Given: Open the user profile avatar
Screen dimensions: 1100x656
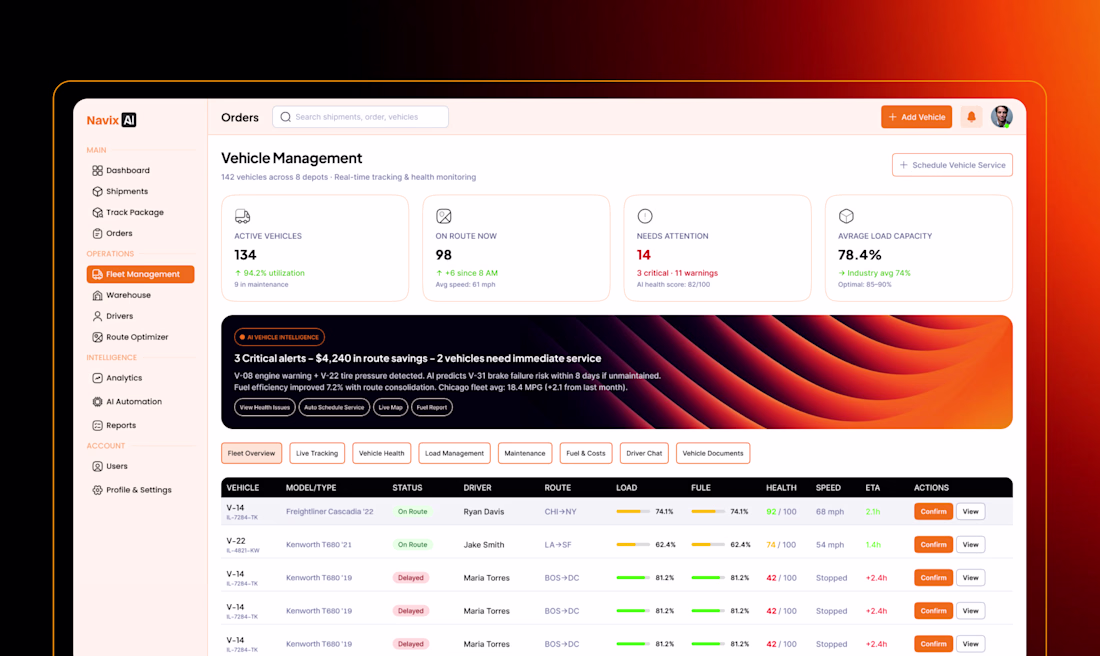Looking at the screenshot, I should point(1002,116).
